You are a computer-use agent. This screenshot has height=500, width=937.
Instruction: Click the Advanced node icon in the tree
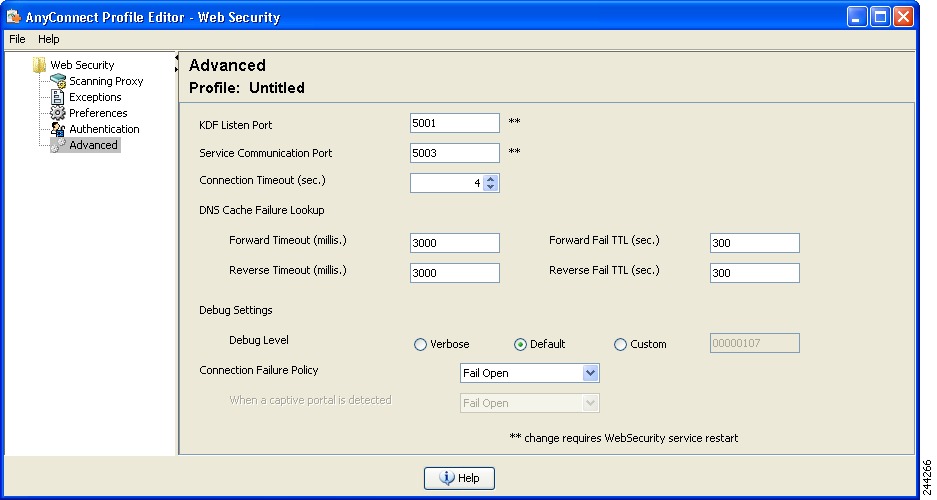coord(58,145)
